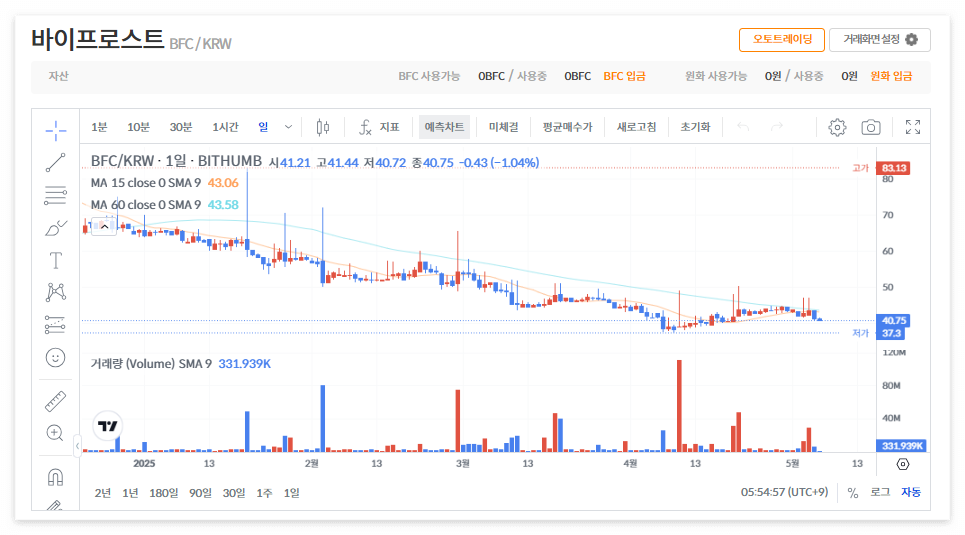Select the Text annotation tool
The image size is (965, 535).
coord(55,260)
